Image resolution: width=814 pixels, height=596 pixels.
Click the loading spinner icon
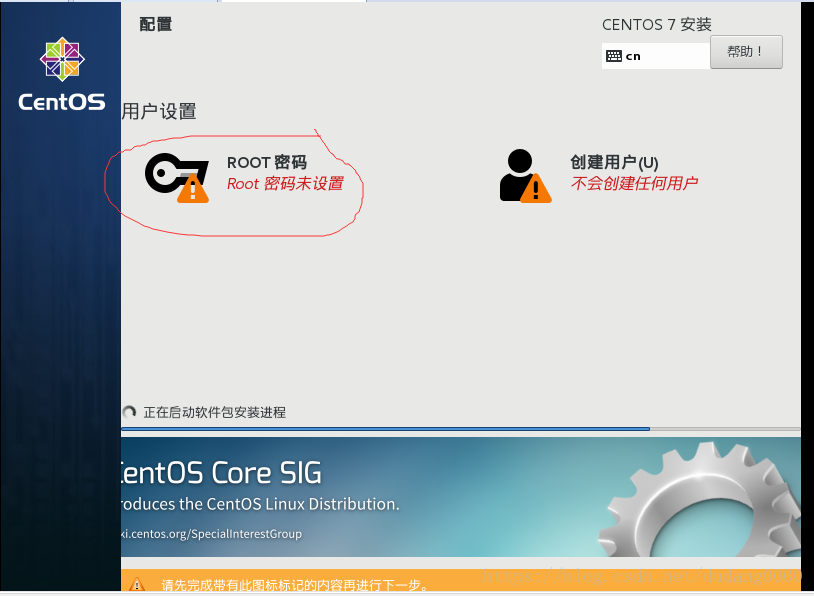(129, 412)
